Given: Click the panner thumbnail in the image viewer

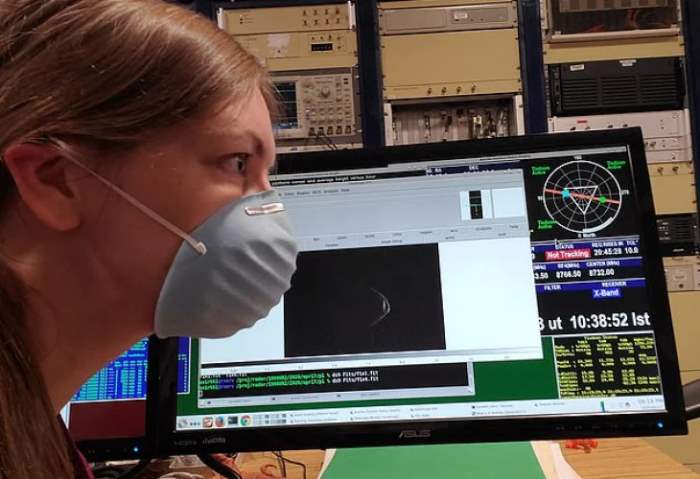Looking at the screenshot, I should tap(476, 203).
